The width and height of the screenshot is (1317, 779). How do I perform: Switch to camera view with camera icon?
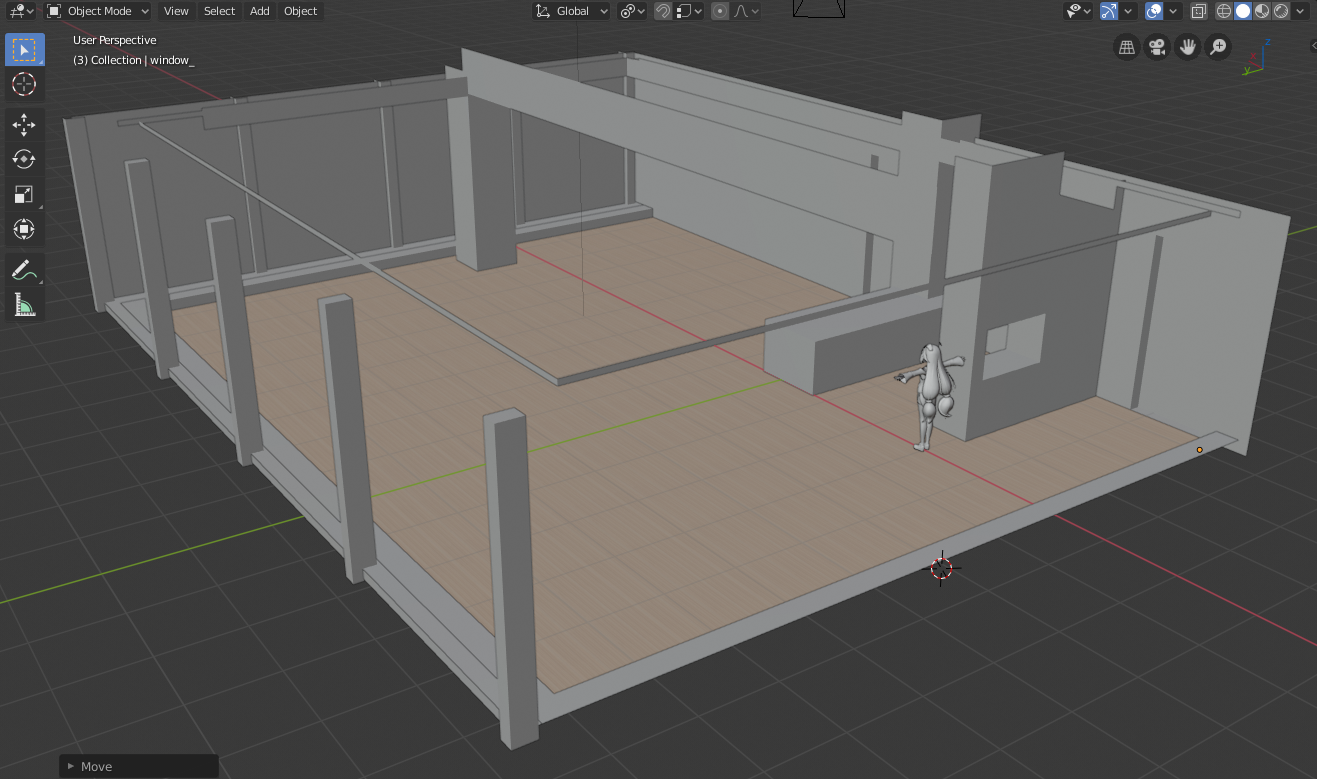(1157, 47)
